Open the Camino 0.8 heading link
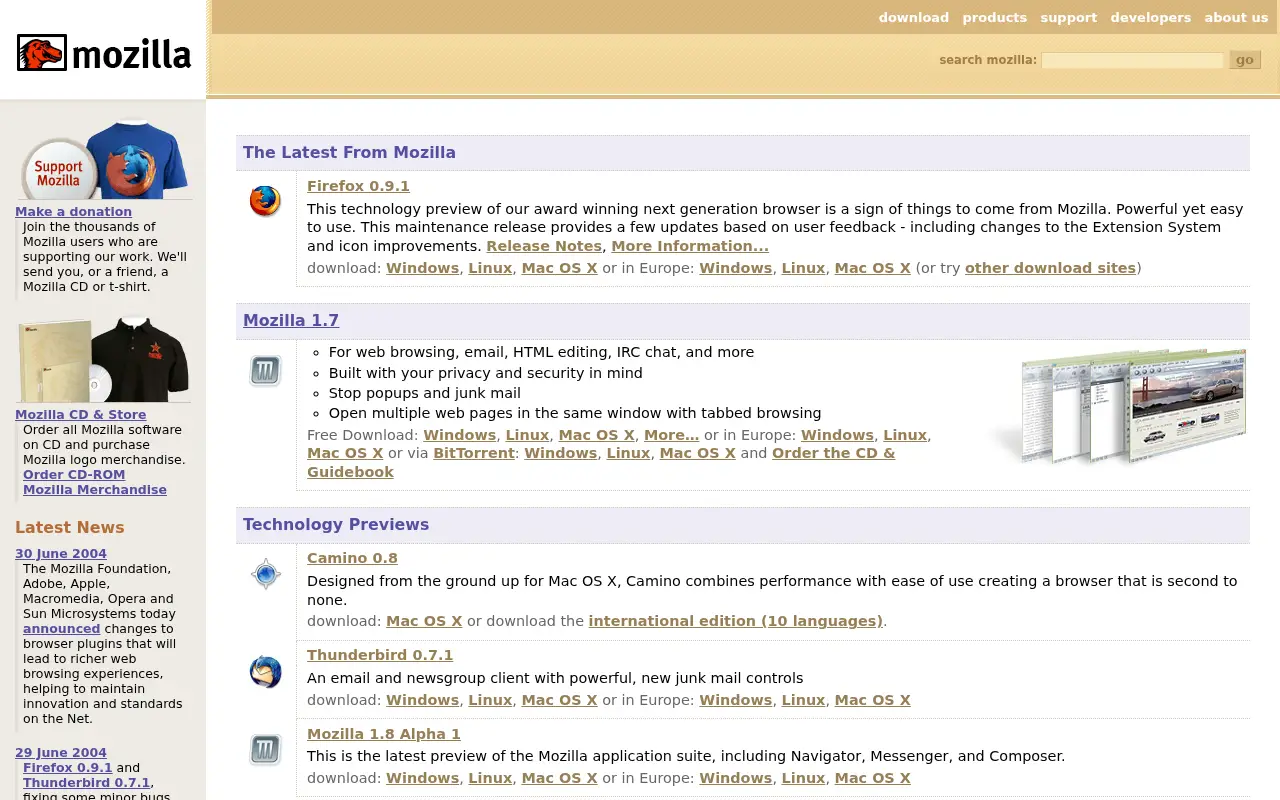 tap(352, 558)
